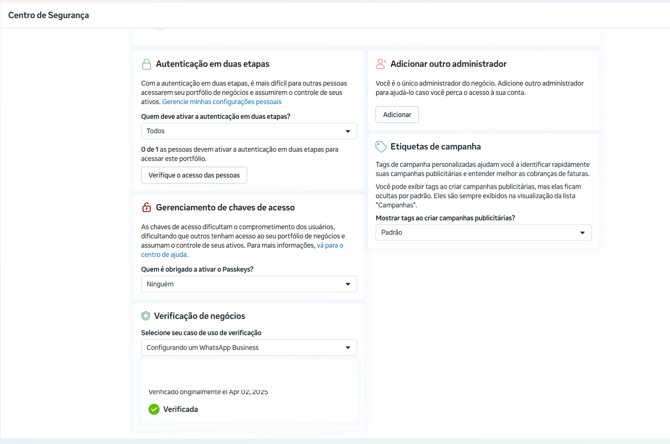This screenshot has width=670, height=444.
Task: Click the Etiquetas de campanha heading
Action: click(435, 147)
